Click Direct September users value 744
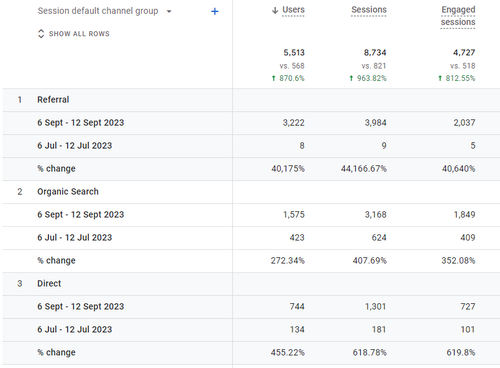 tap(297, 307)
